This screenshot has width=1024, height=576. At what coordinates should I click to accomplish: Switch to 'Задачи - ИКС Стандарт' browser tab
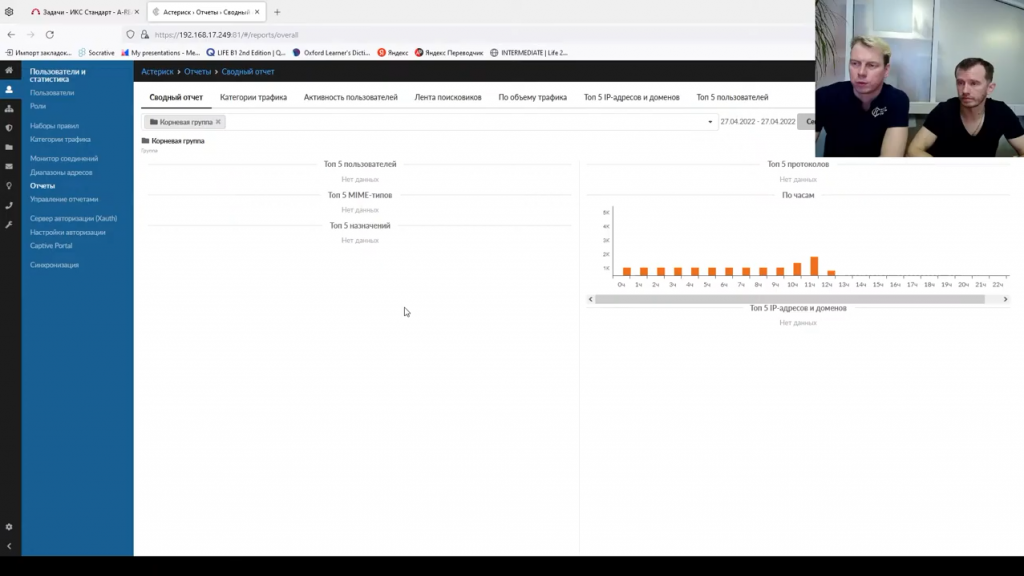coord(84,12)
